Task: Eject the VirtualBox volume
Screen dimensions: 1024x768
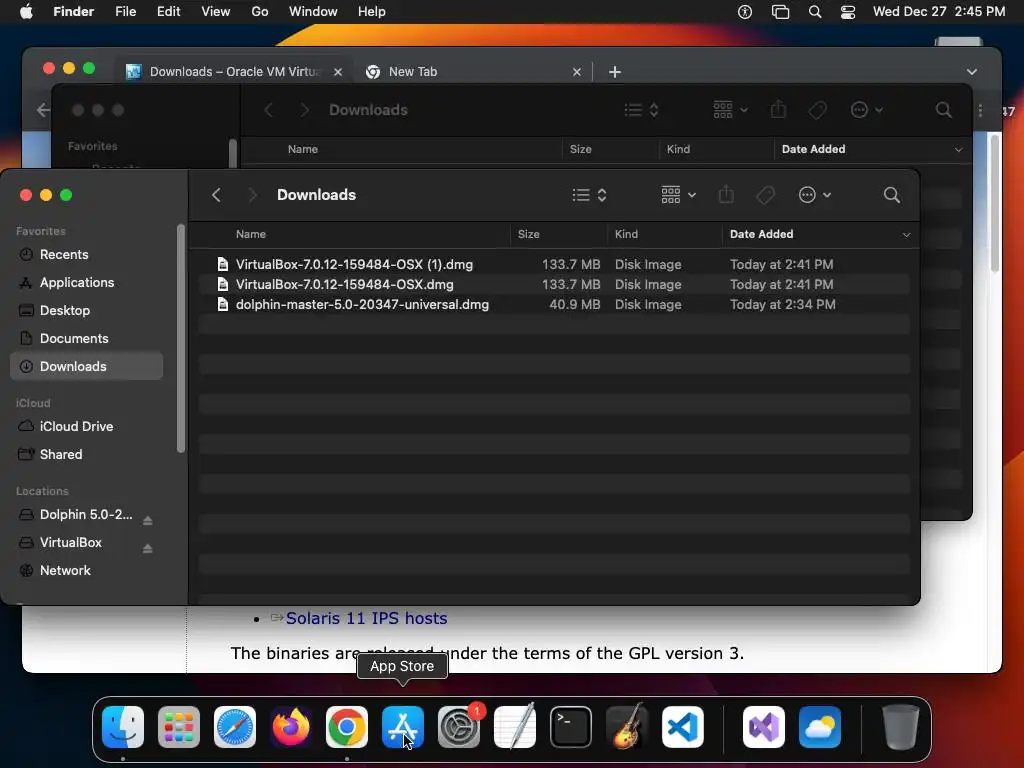Action: pyautogui.click(x=148, y=549)
